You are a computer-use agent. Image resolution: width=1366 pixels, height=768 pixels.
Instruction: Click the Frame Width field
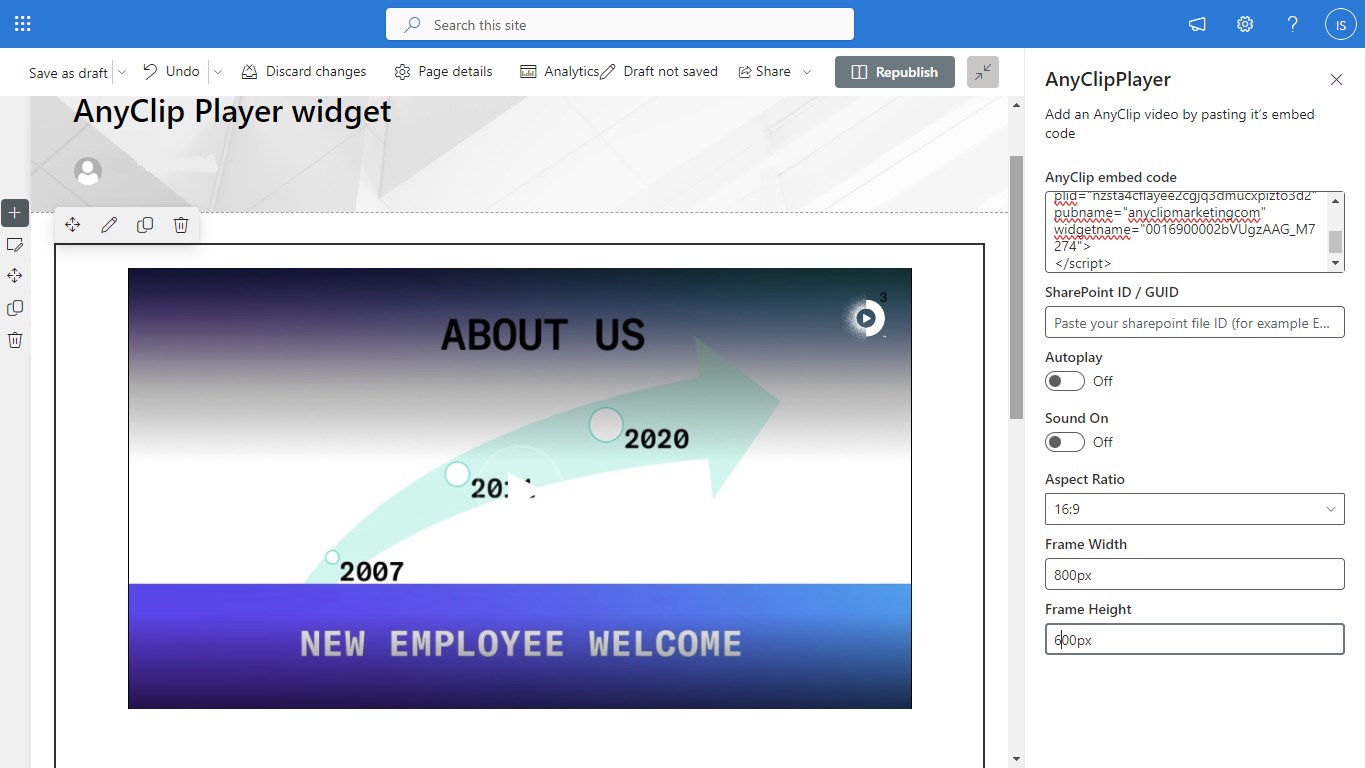1195,574
